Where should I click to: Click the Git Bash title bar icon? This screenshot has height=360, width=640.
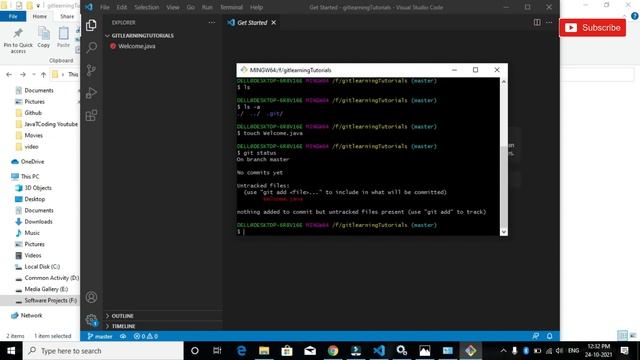(x=244, y=70)
